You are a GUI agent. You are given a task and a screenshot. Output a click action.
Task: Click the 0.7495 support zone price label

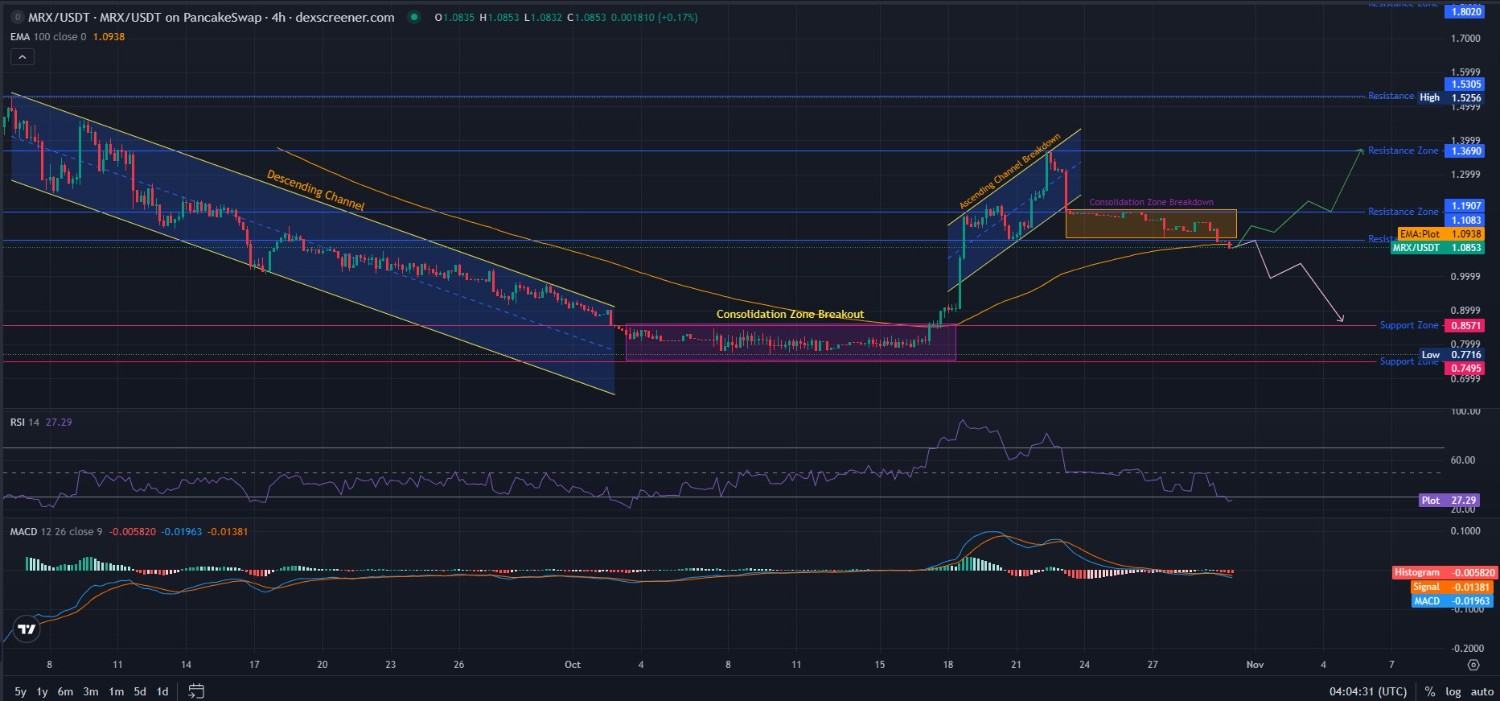click(1465, 368)
